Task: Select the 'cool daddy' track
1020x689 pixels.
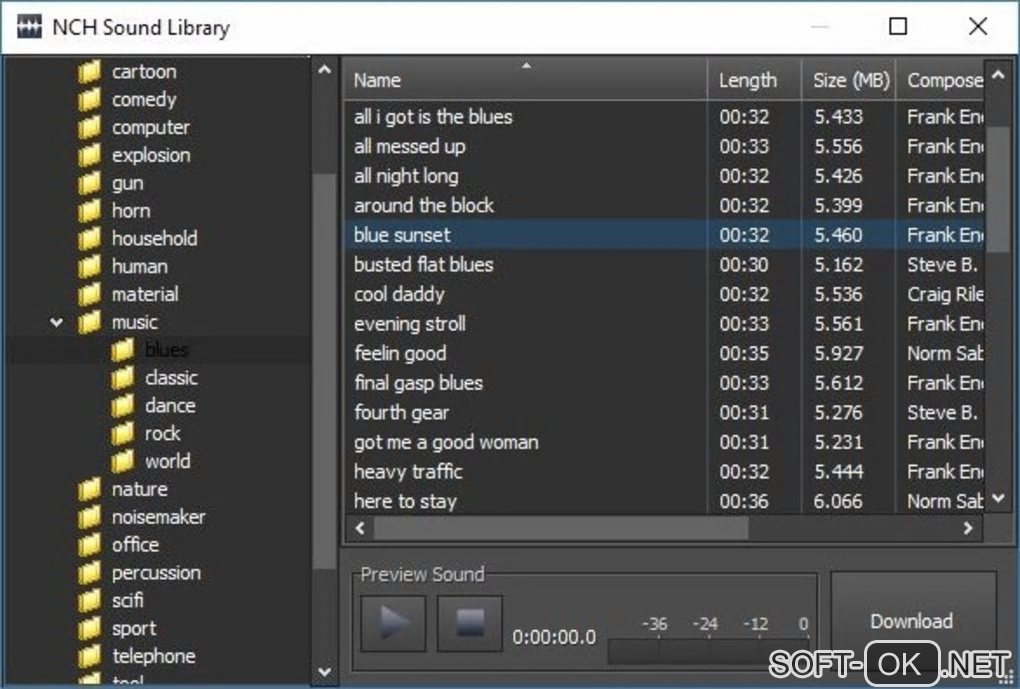Action: click(x=664, y=295)
